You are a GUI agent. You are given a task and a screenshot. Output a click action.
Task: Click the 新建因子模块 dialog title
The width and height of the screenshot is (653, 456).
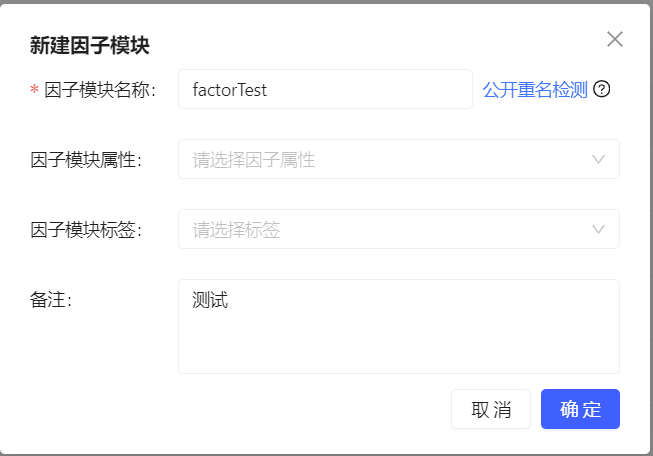coord(90,44)
